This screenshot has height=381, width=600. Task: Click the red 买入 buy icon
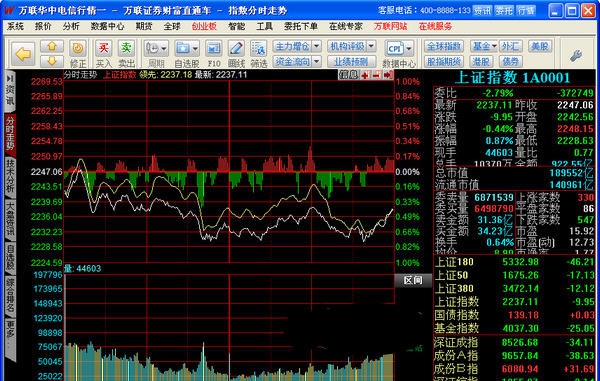click(104, 48)
